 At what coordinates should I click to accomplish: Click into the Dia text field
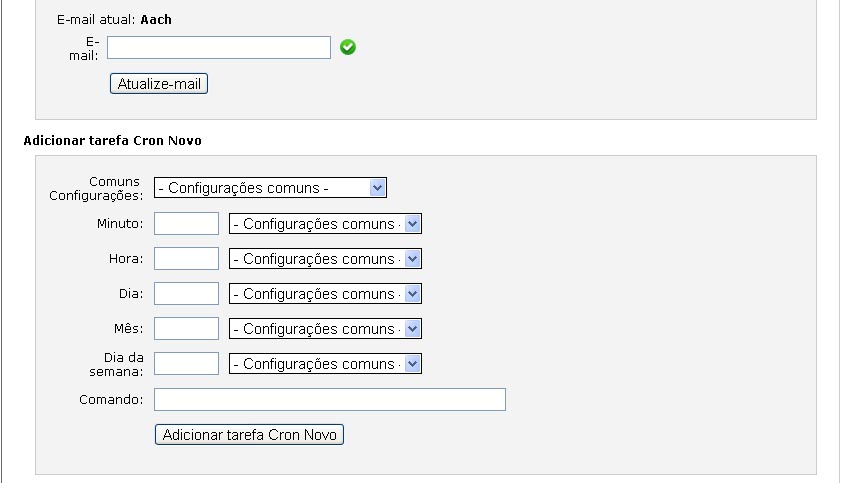(x=186, y=294)
